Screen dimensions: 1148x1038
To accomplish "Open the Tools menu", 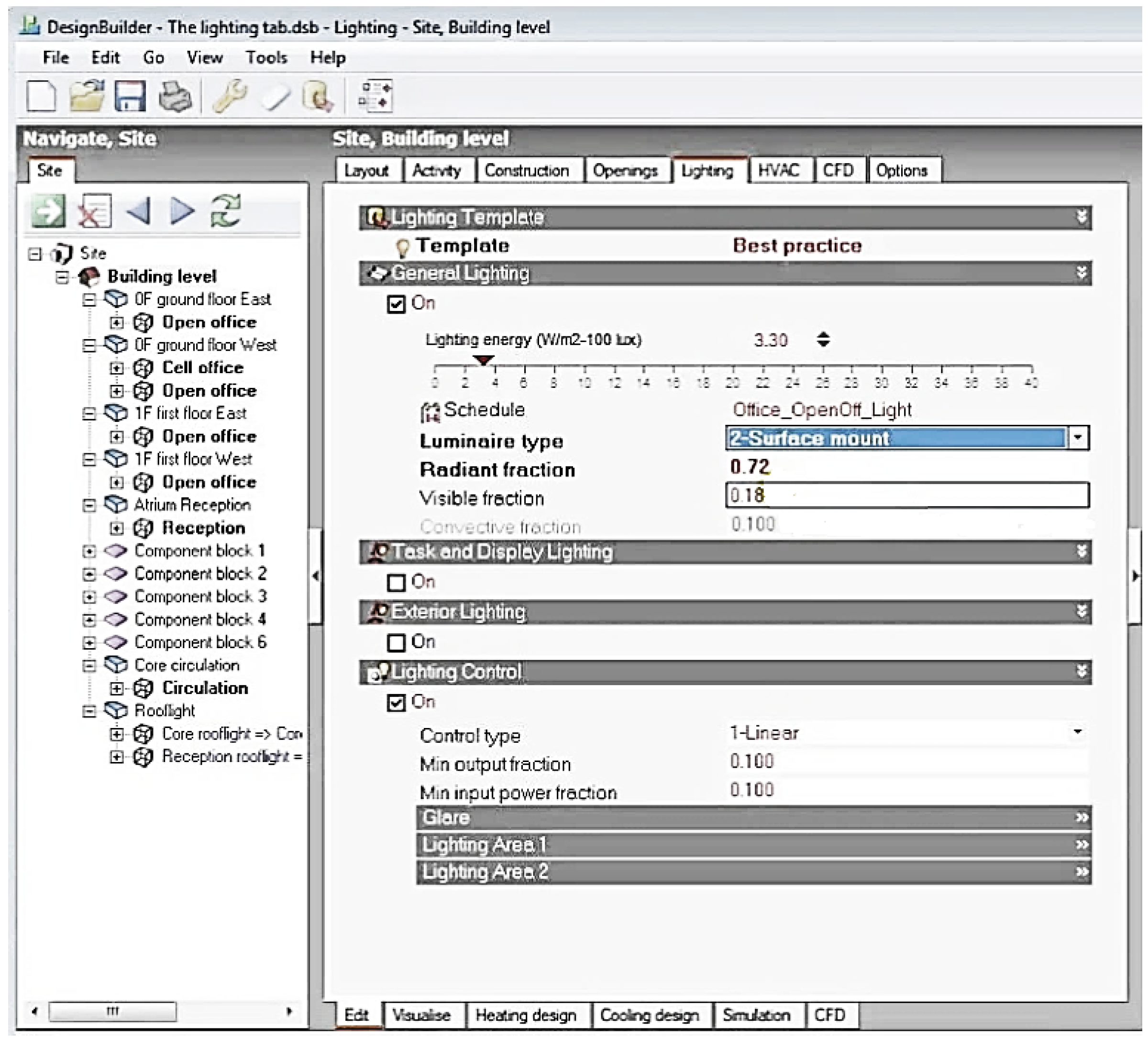I will (x=266, y=57).
